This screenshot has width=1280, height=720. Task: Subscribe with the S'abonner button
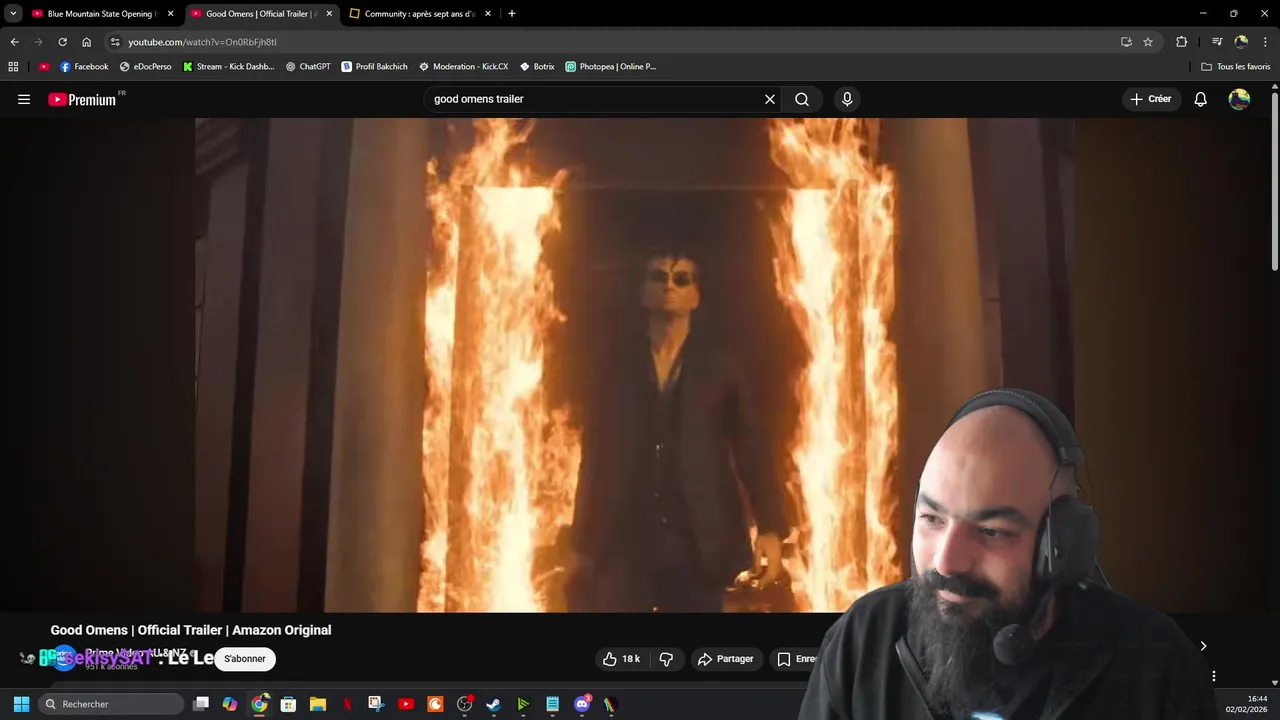click(245, 659)
